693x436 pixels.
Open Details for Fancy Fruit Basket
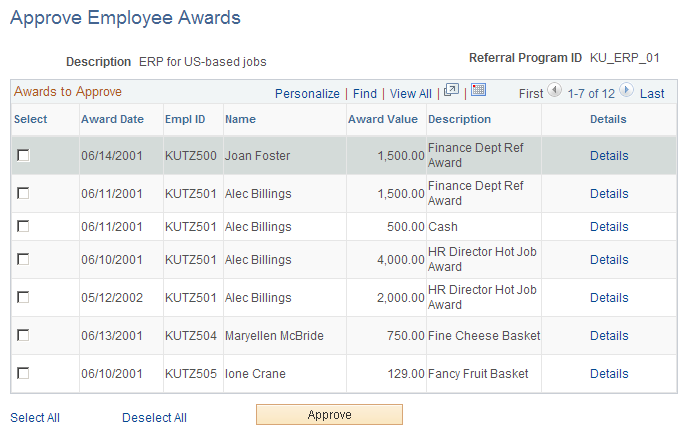[609, 373]
